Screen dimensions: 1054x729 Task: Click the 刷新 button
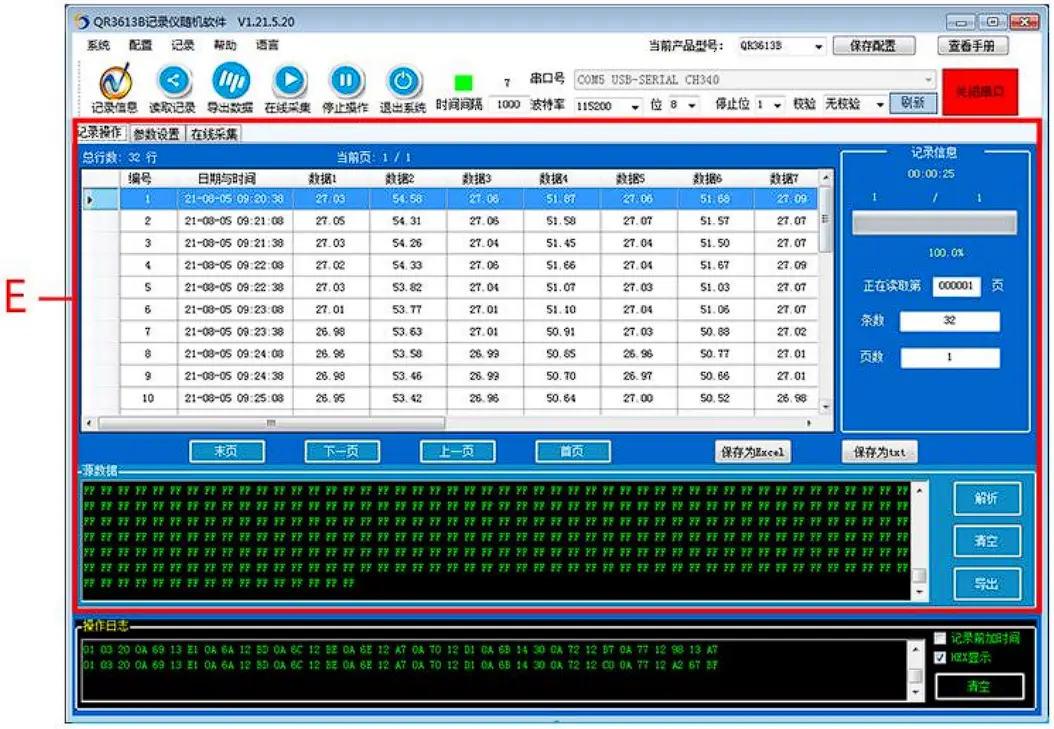click(x=913, y=103)
